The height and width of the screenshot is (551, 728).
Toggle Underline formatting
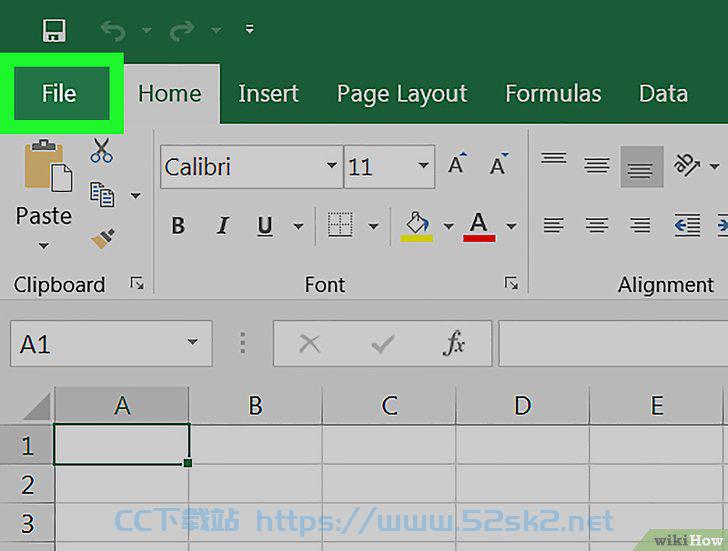tap(265, 227)
